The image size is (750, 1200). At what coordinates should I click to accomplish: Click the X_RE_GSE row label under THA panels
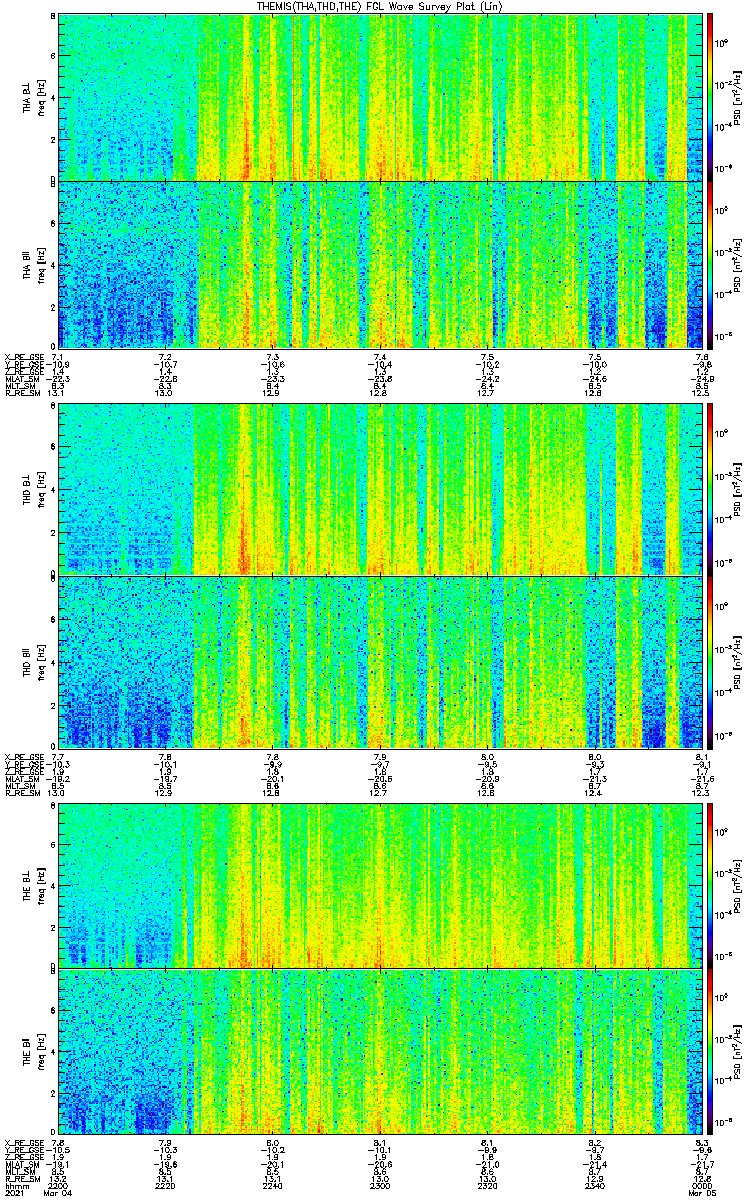tap(25, 358)
